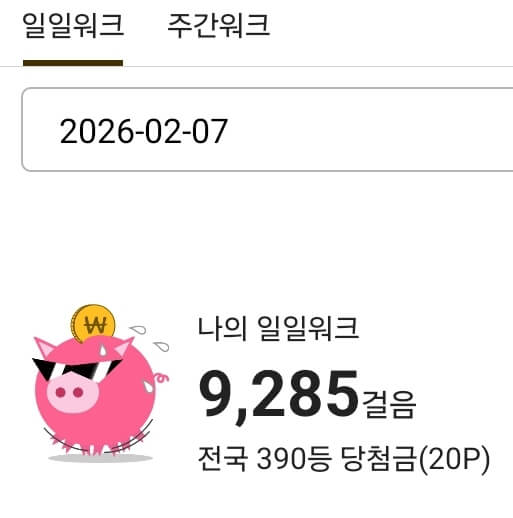513x518 pixels.
Task: Tap the pig's light pink snout
Action: pyautogui.click(x=73, y=393)
